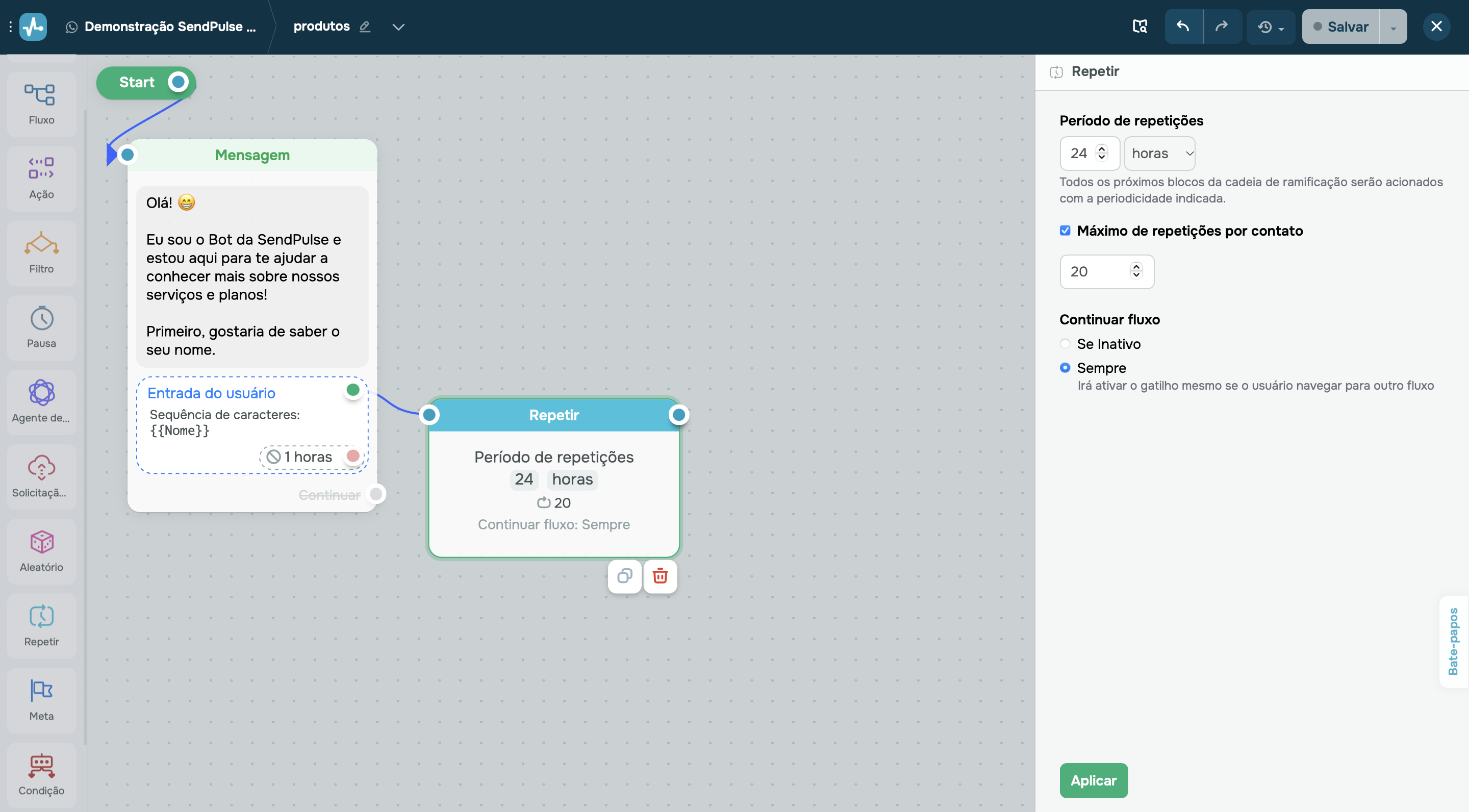Click the Mensagem block input connector
The height and width of the screenshot is (812, 1469).
tap(127, 155)
